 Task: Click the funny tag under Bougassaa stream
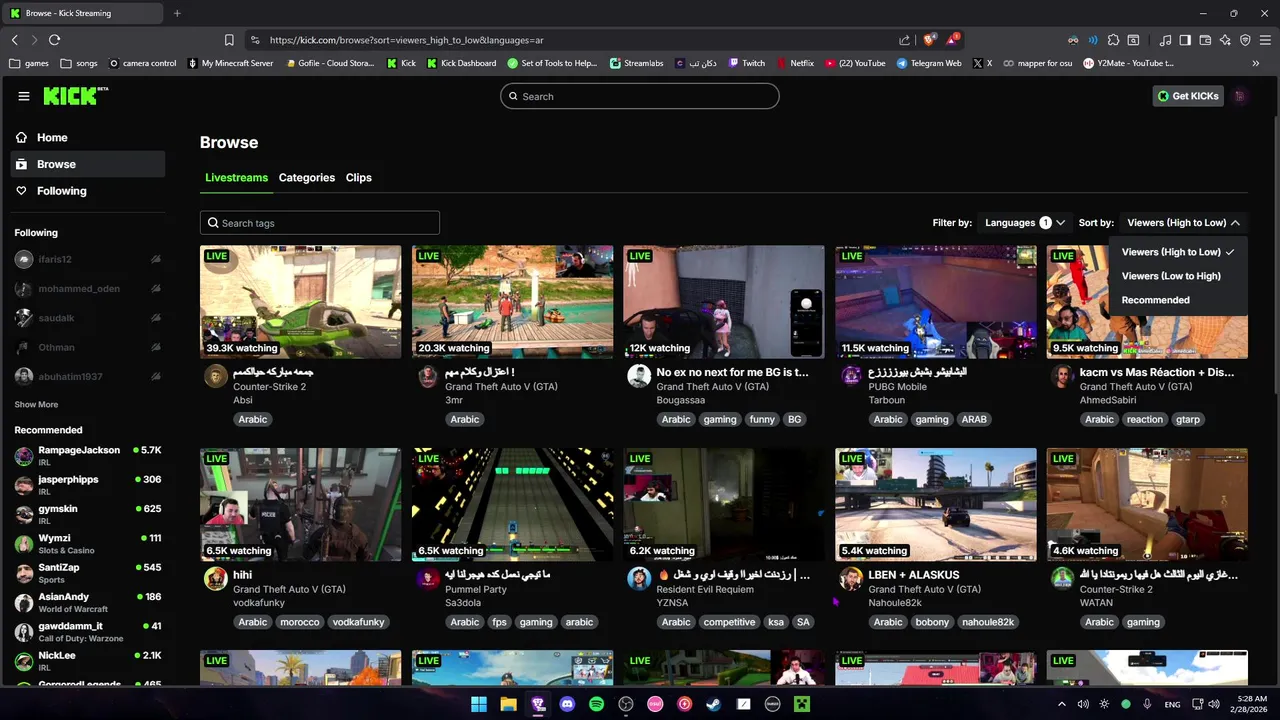click(762, 420)
